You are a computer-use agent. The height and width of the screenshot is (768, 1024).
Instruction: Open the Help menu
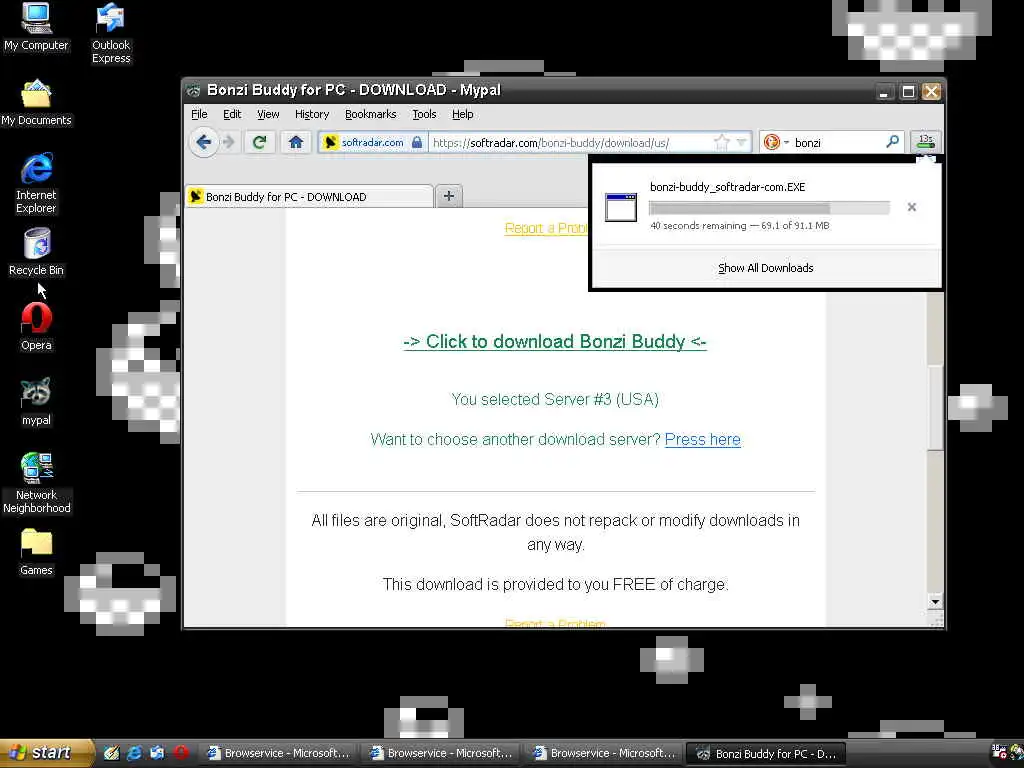point(462,114)
